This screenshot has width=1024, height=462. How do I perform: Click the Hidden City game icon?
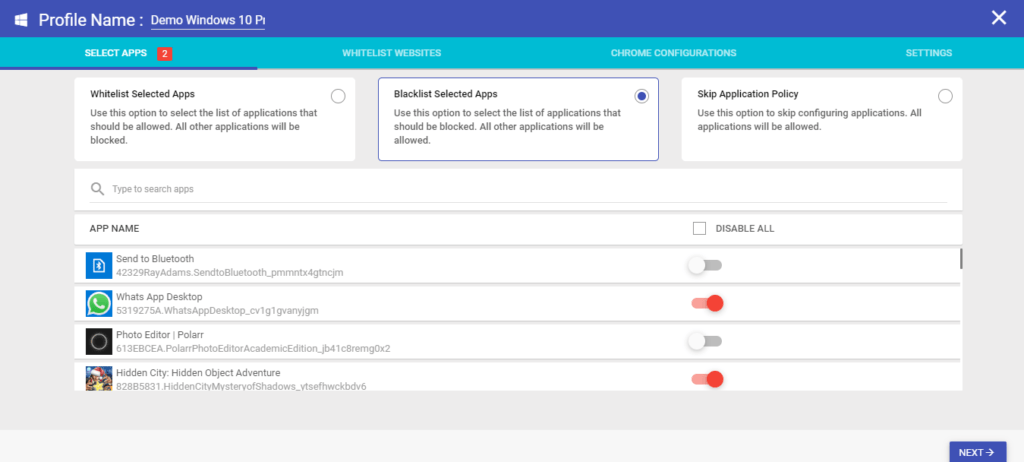coord(99,378)
